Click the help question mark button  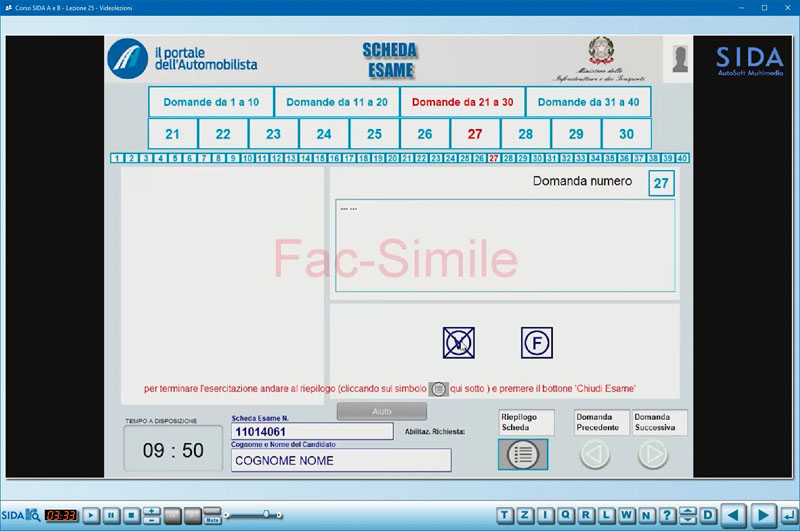click(667, 515)
